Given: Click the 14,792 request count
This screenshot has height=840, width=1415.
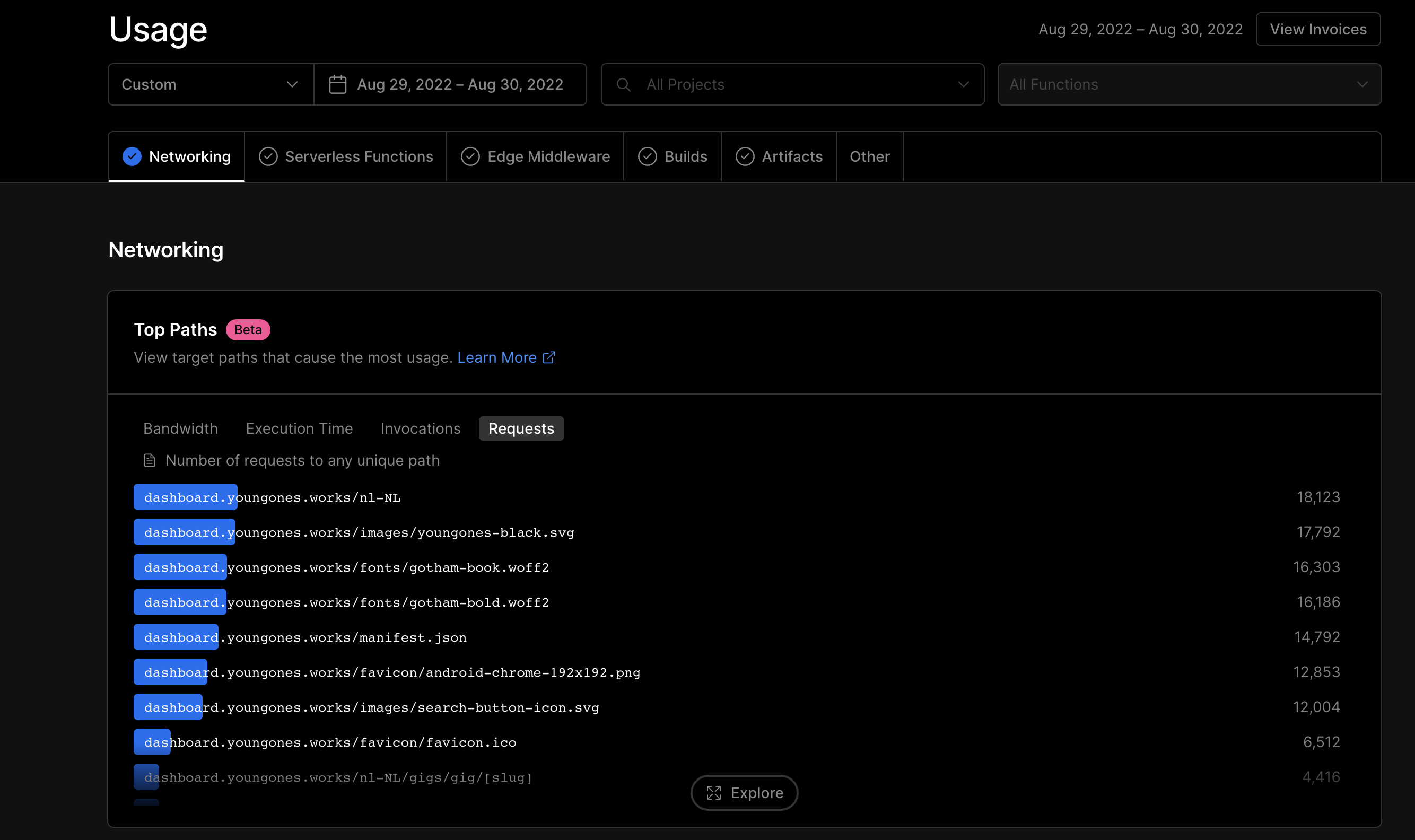Looking at the screenshot, I should tap(1317, 637).
